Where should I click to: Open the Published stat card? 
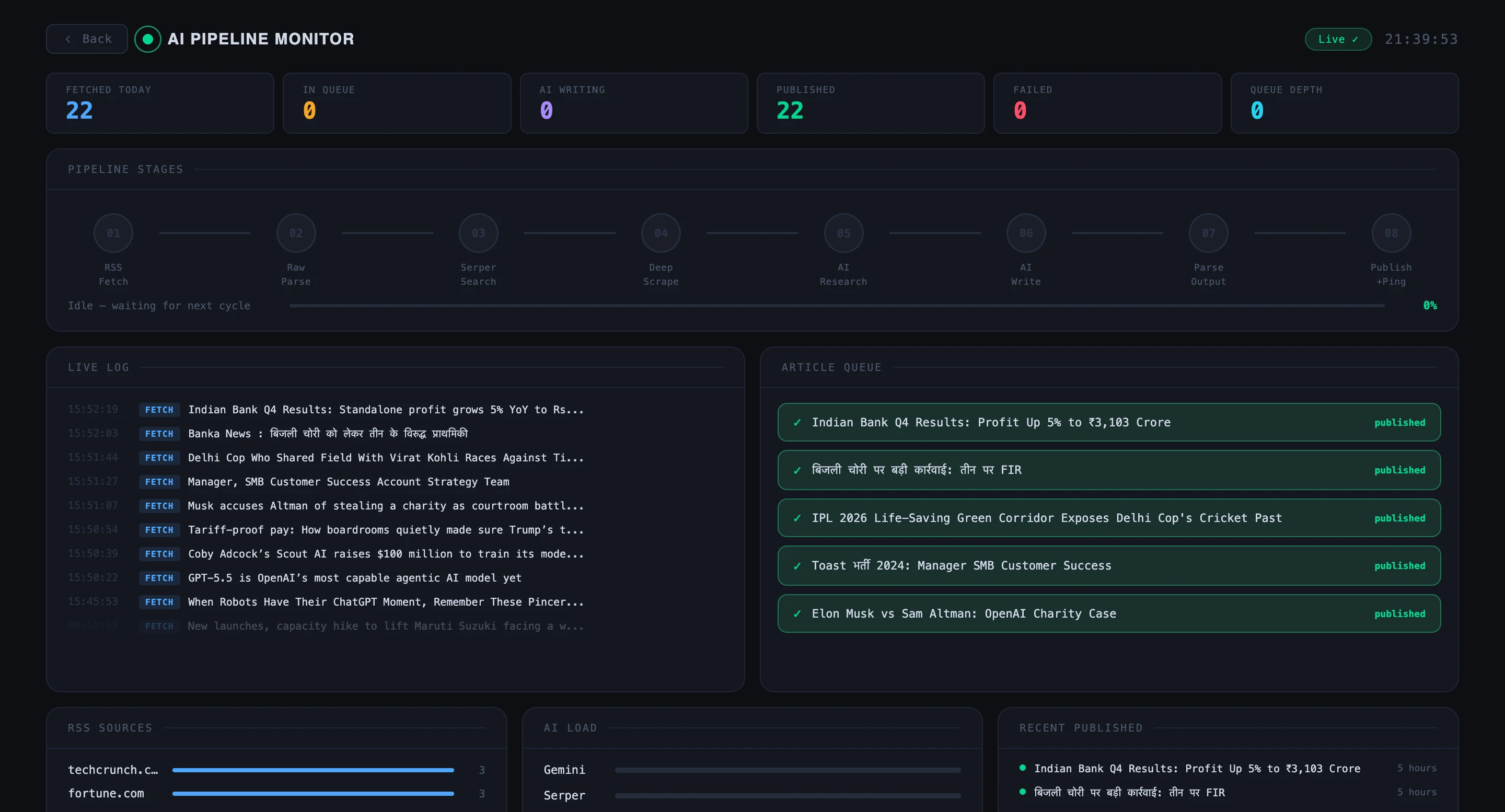(x=870, y=103)
